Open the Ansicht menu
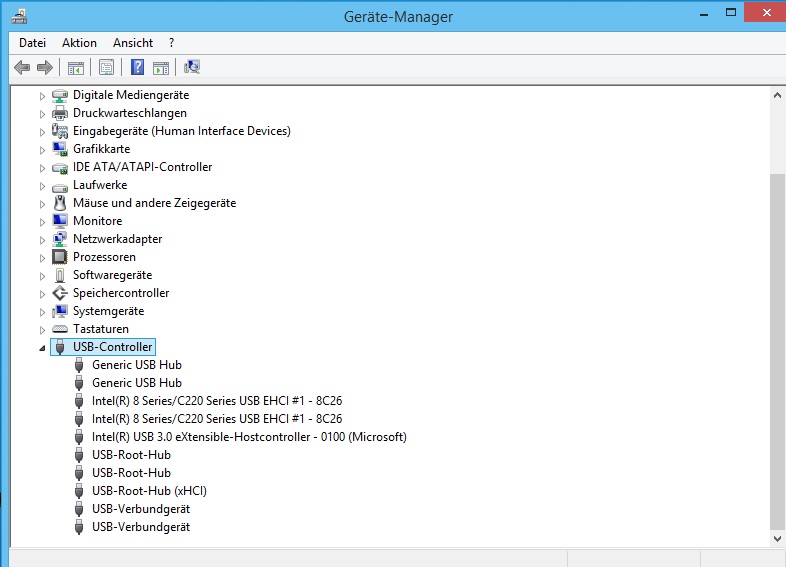Image resolution: width=786 pixels, height=567 pixels. [x=133, y=43]
